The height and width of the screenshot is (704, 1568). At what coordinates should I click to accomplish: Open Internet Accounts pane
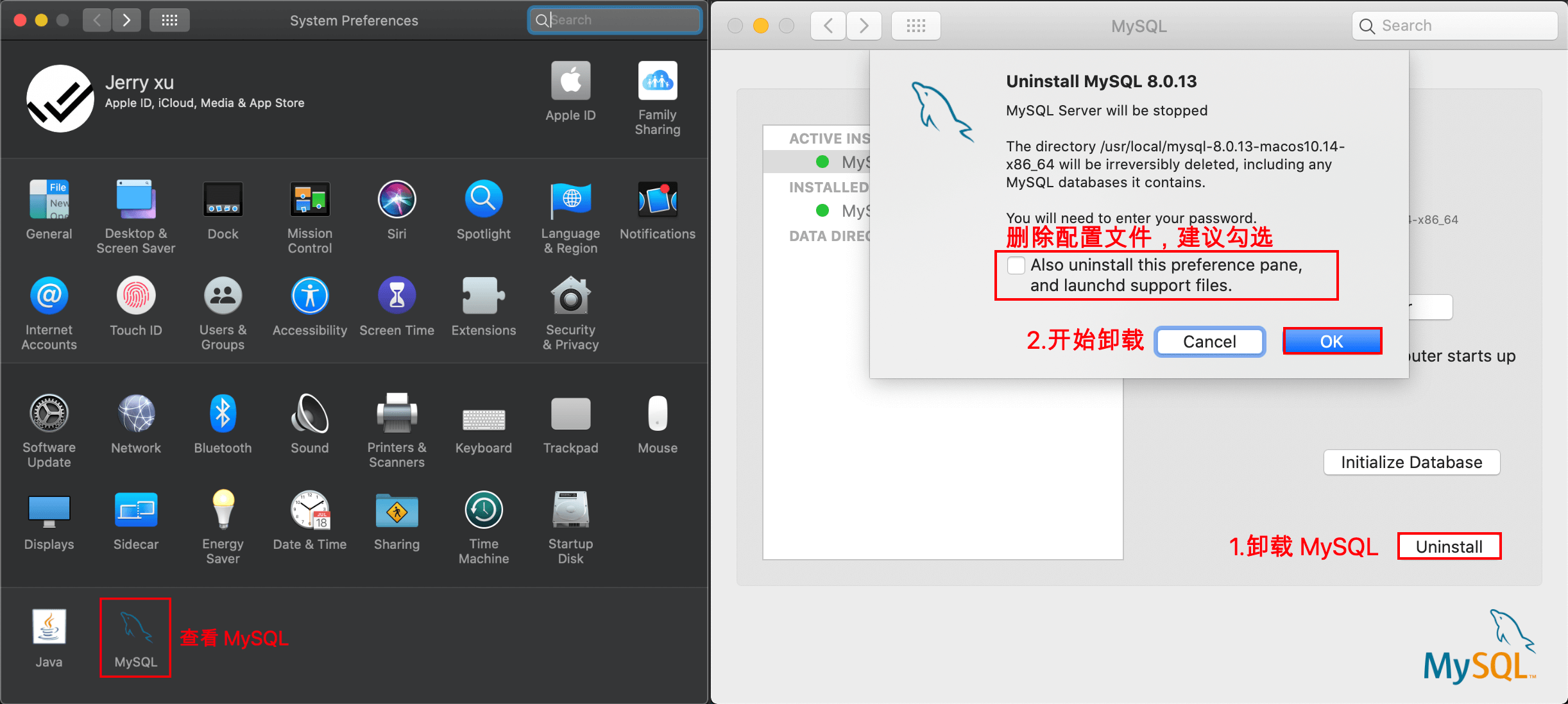(49, 313)
